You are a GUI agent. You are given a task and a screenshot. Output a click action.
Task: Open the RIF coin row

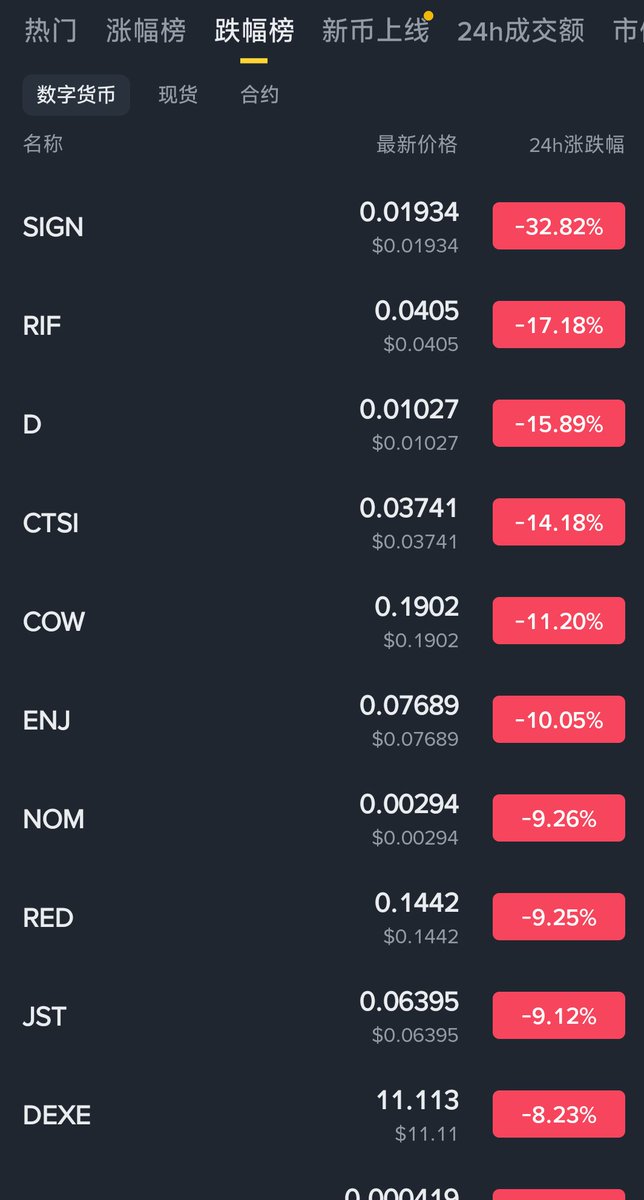point(42,325)
